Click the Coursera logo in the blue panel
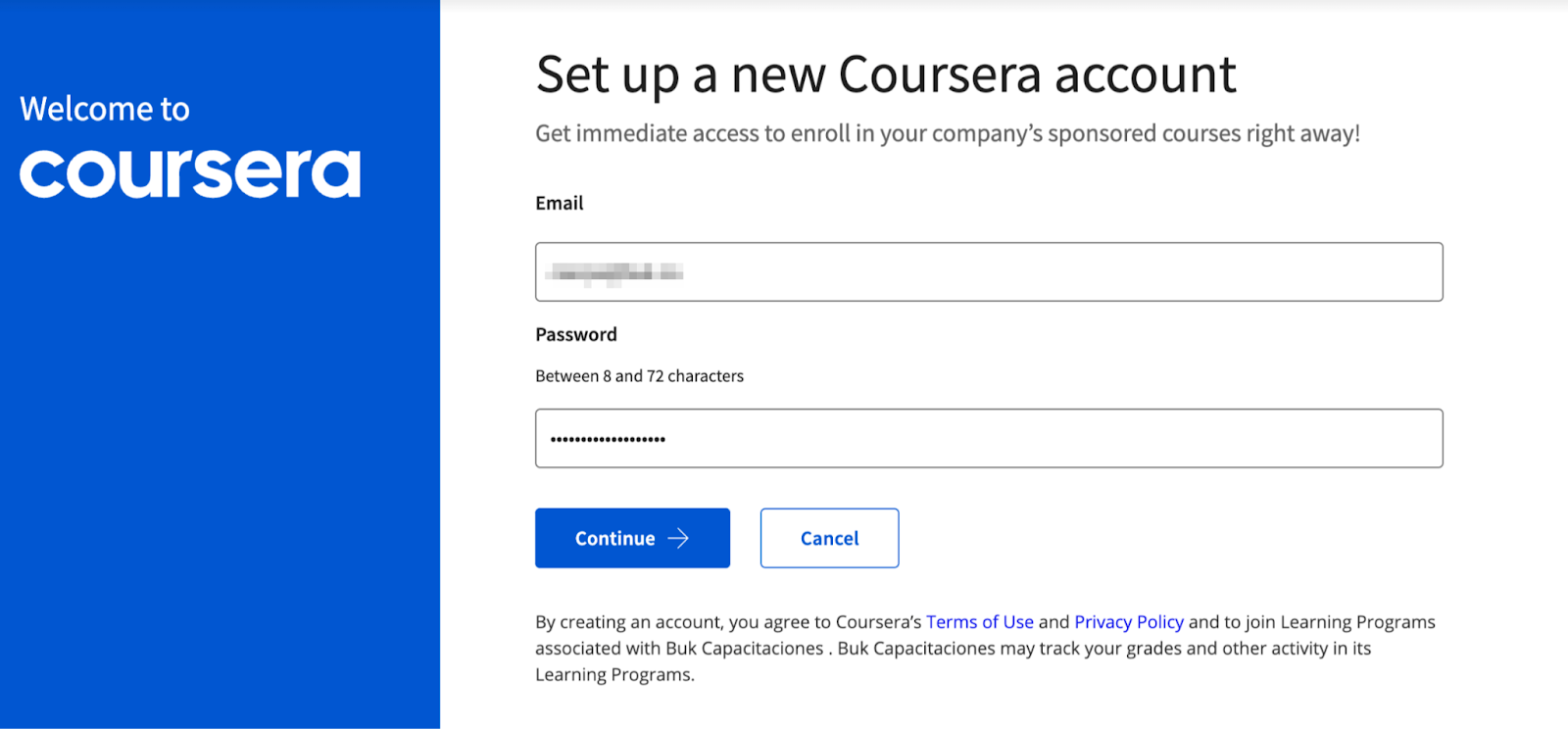Image resolution: width=1568 pixels, height=729 pixels. (190, 173)
